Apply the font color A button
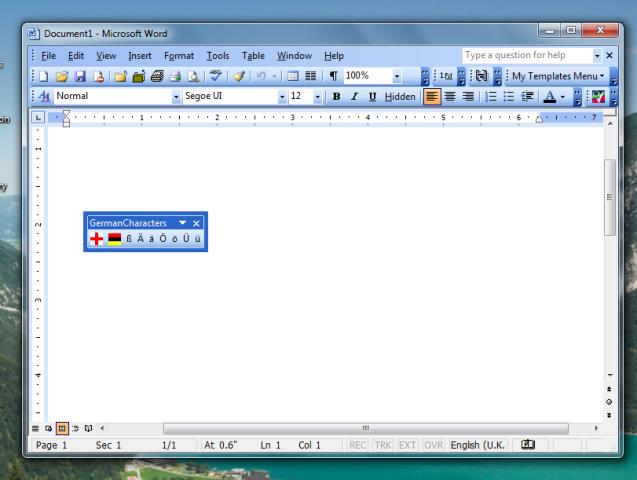 [550, 97]
